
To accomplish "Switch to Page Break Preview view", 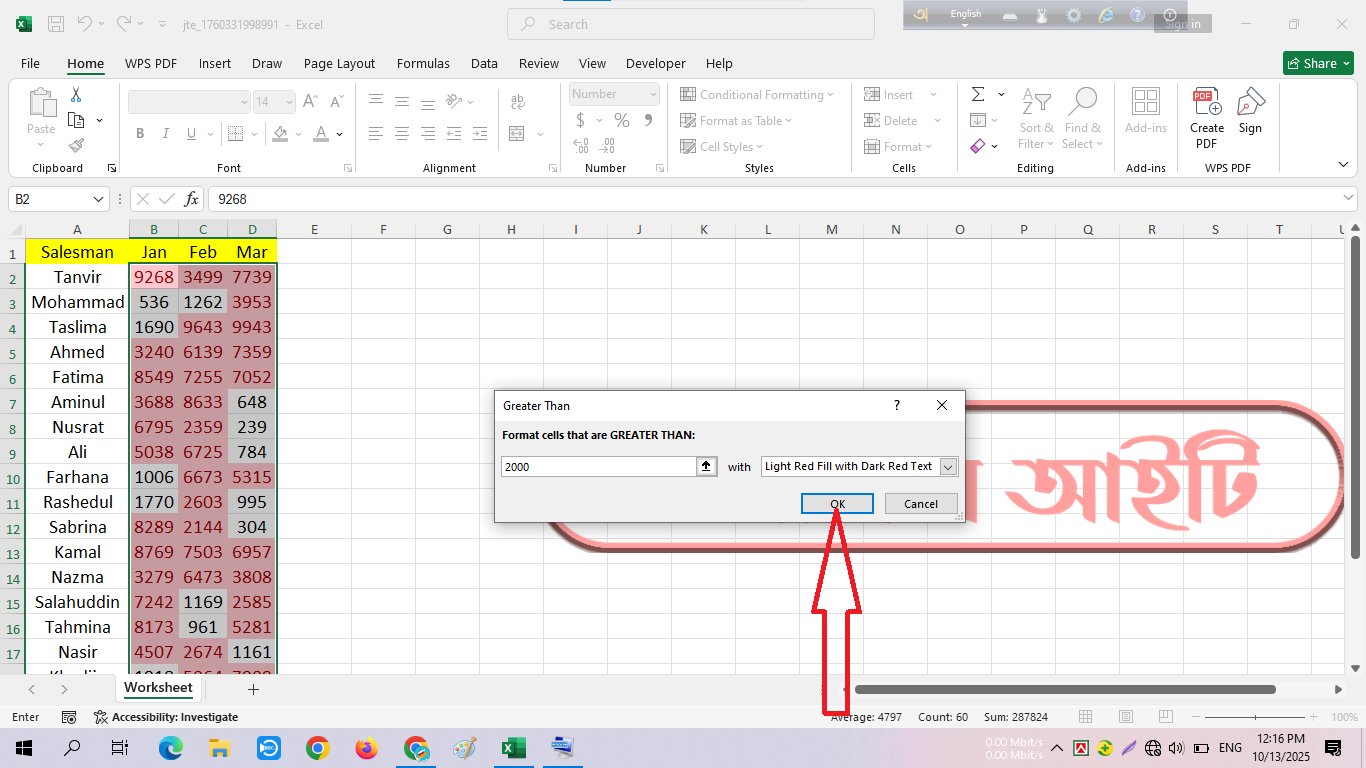I will pos(1166,717).
